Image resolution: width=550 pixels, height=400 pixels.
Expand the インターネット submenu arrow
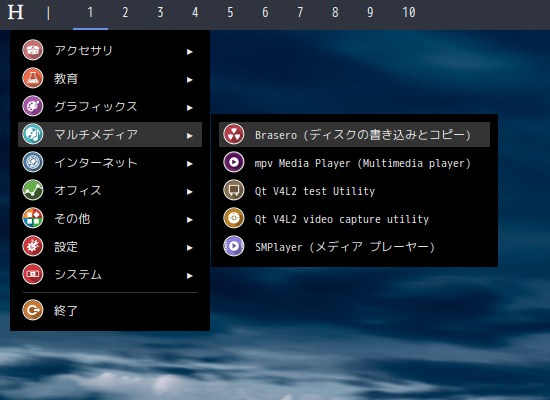point(190,164)
